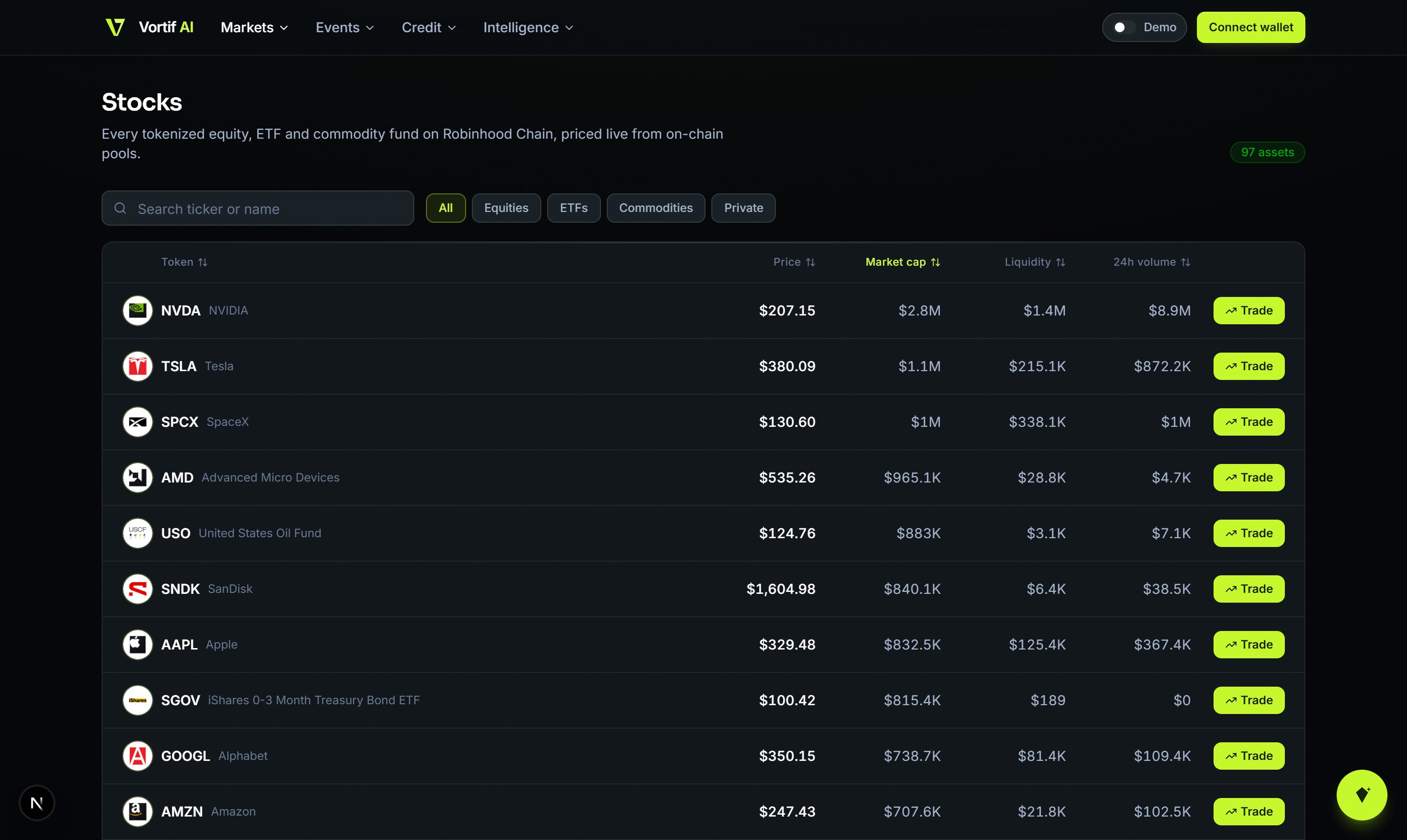Image resolution: width=1407 pixels, height=840 pixels.
Task: Expand the Intelligence dropdown menu
Action: 528,27
